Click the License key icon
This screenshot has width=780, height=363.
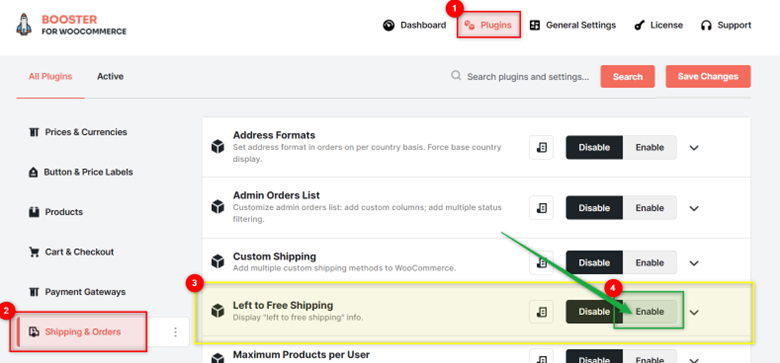coord(639,25)
